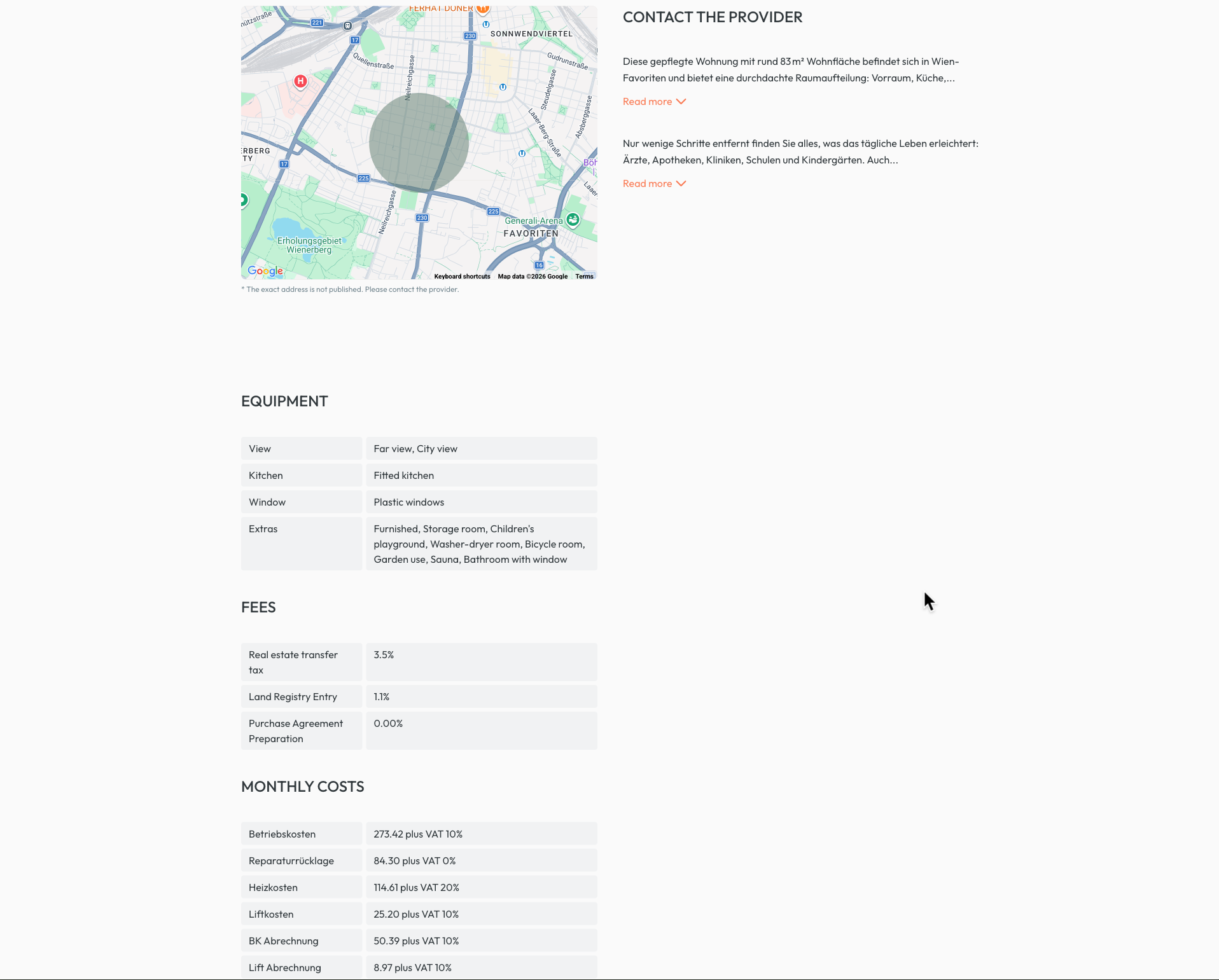Click chevron beside the first Read more
This screenshot has width=1219, height=980.
681,102
